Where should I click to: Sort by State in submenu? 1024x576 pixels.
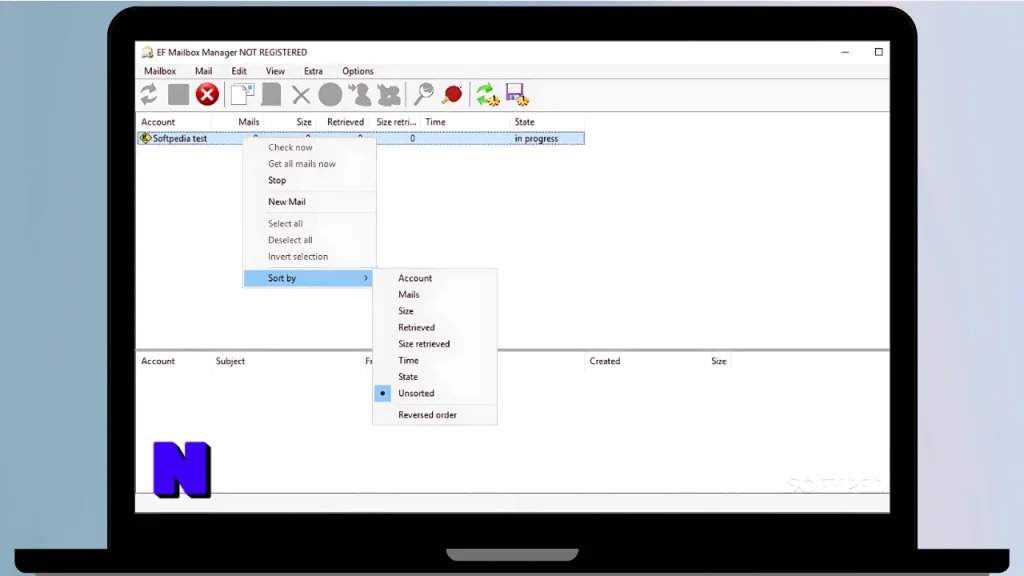[x=434, y=377]
